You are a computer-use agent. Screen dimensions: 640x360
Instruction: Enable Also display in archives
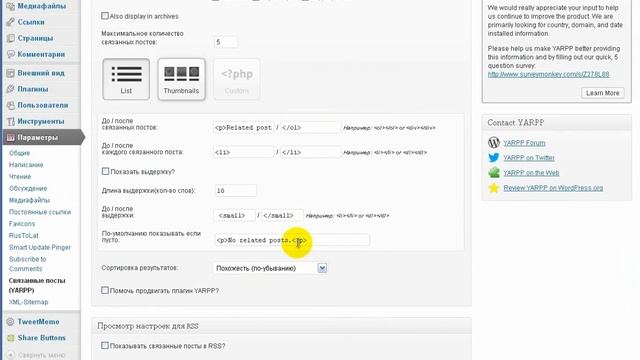coord(105,16)
